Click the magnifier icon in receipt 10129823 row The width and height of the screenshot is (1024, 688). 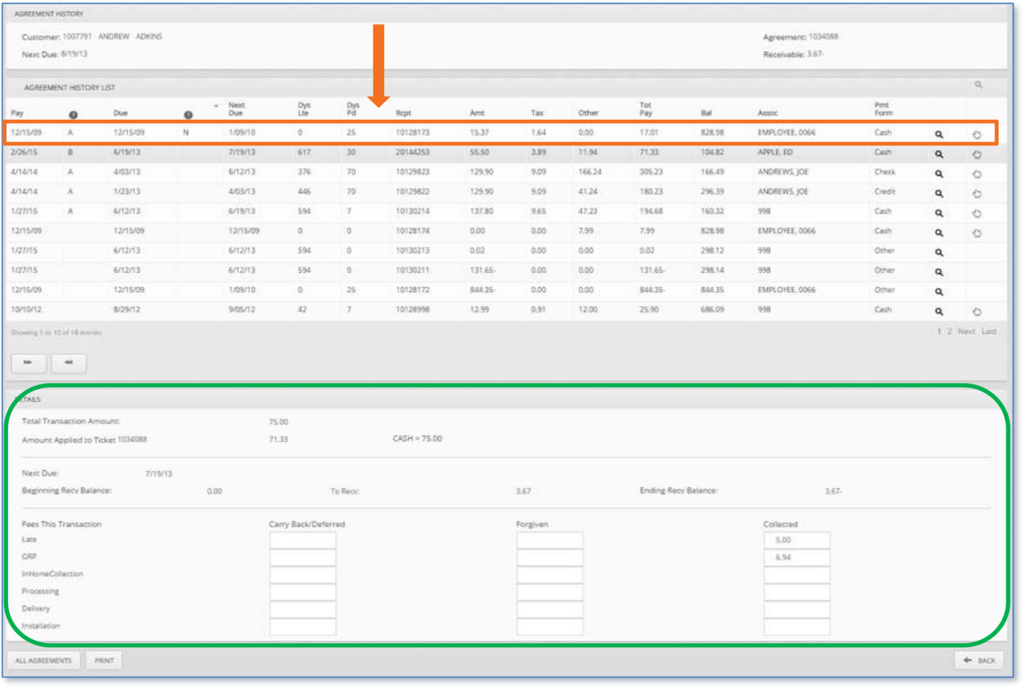tap(938, 173)
